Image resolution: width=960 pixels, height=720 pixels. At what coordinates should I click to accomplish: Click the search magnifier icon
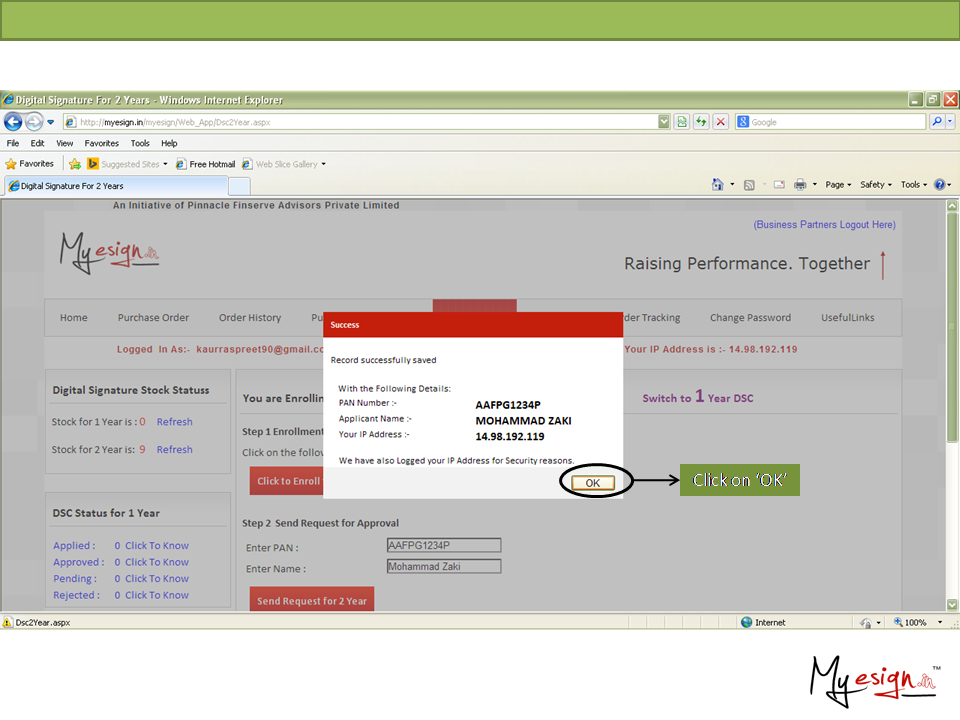tap(937, 122)
